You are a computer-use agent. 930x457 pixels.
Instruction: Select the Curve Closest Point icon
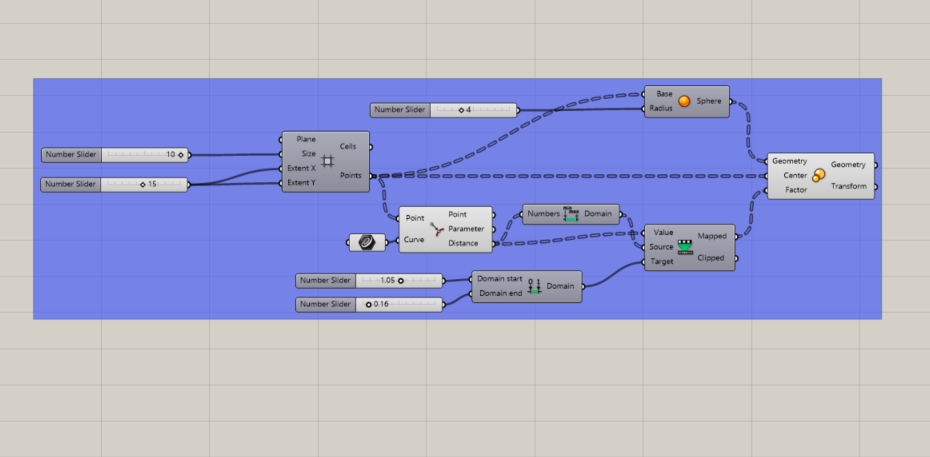pyautogui.click(x=437, y=229)
